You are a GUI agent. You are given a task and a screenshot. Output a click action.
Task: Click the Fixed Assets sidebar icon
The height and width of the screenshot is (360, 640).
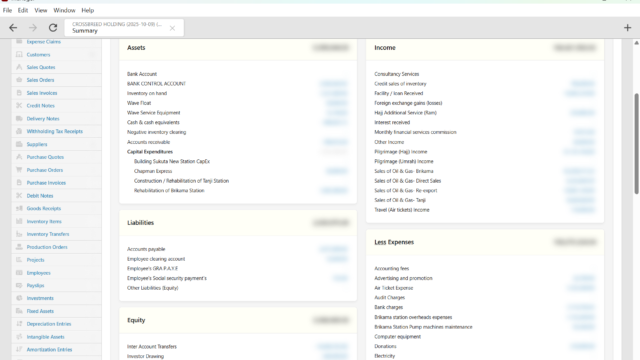click(x=19, y=311)
